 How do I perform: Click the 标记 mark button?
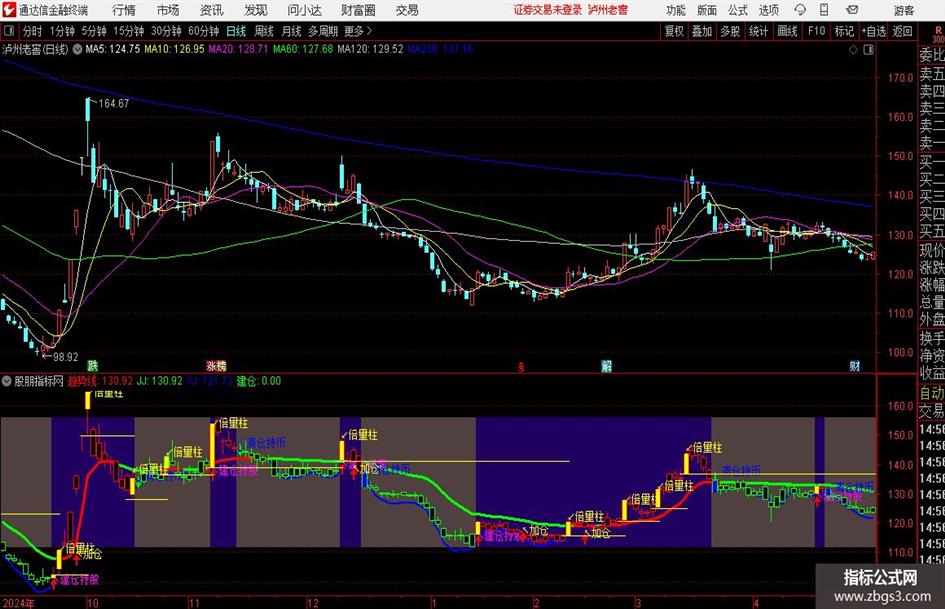(844, 31)
